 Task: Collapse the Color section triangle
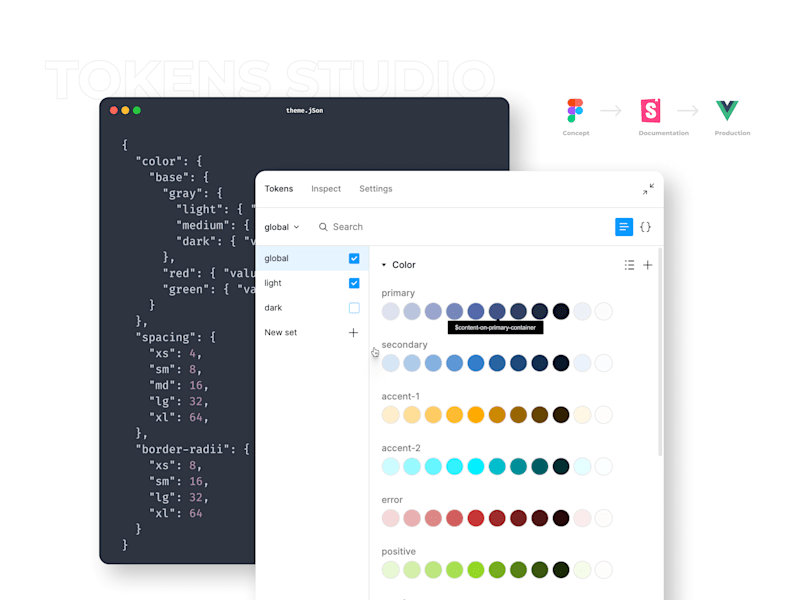coord(384,265)
